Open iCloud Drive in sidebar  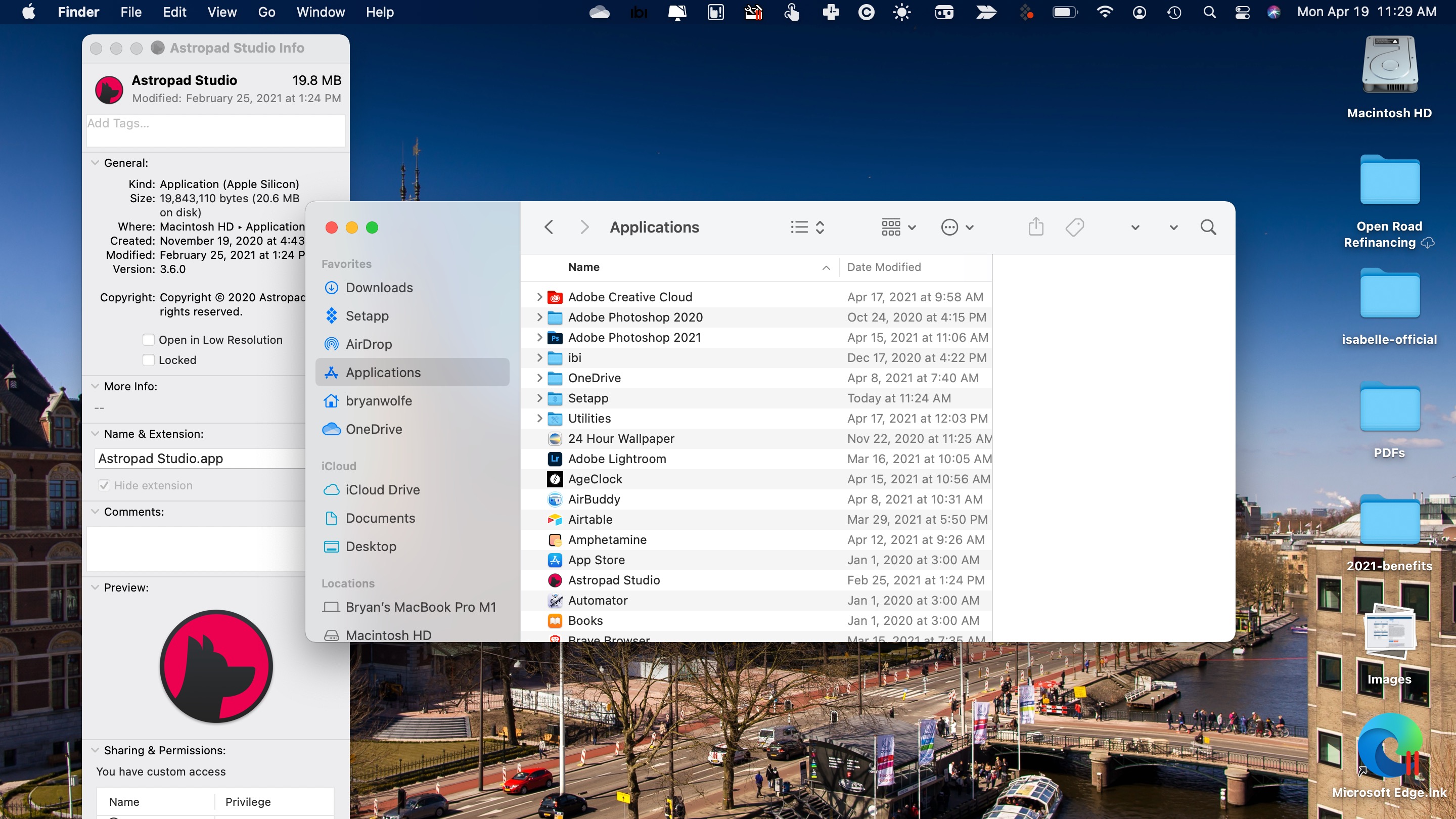coord(412,489)
